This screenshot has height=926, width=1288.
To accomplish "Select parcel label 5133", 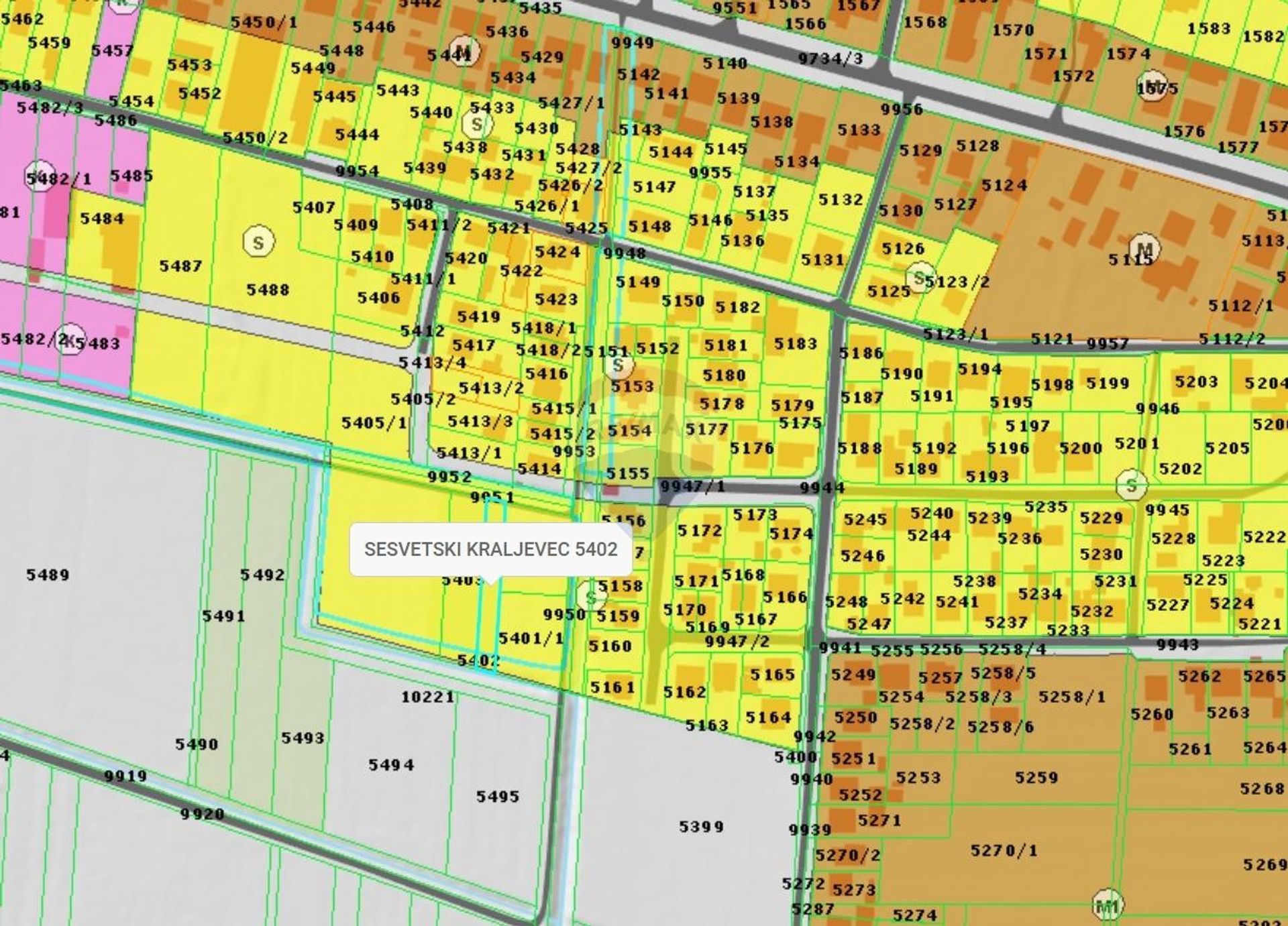I will coord(859,129).
